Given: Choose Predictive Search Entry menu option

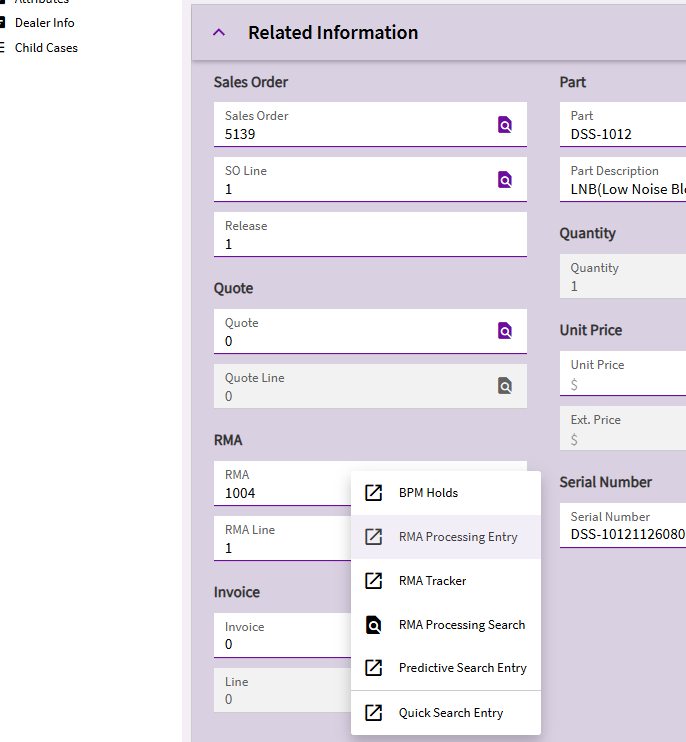Looking at the screenshot, I should [462, 668].
